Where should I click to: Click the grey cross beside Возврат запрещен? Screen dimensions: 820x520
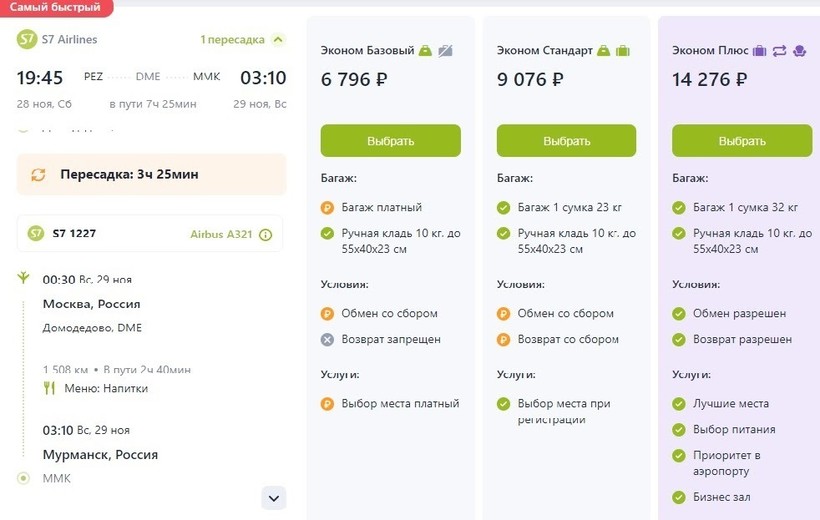coord(327,340)
